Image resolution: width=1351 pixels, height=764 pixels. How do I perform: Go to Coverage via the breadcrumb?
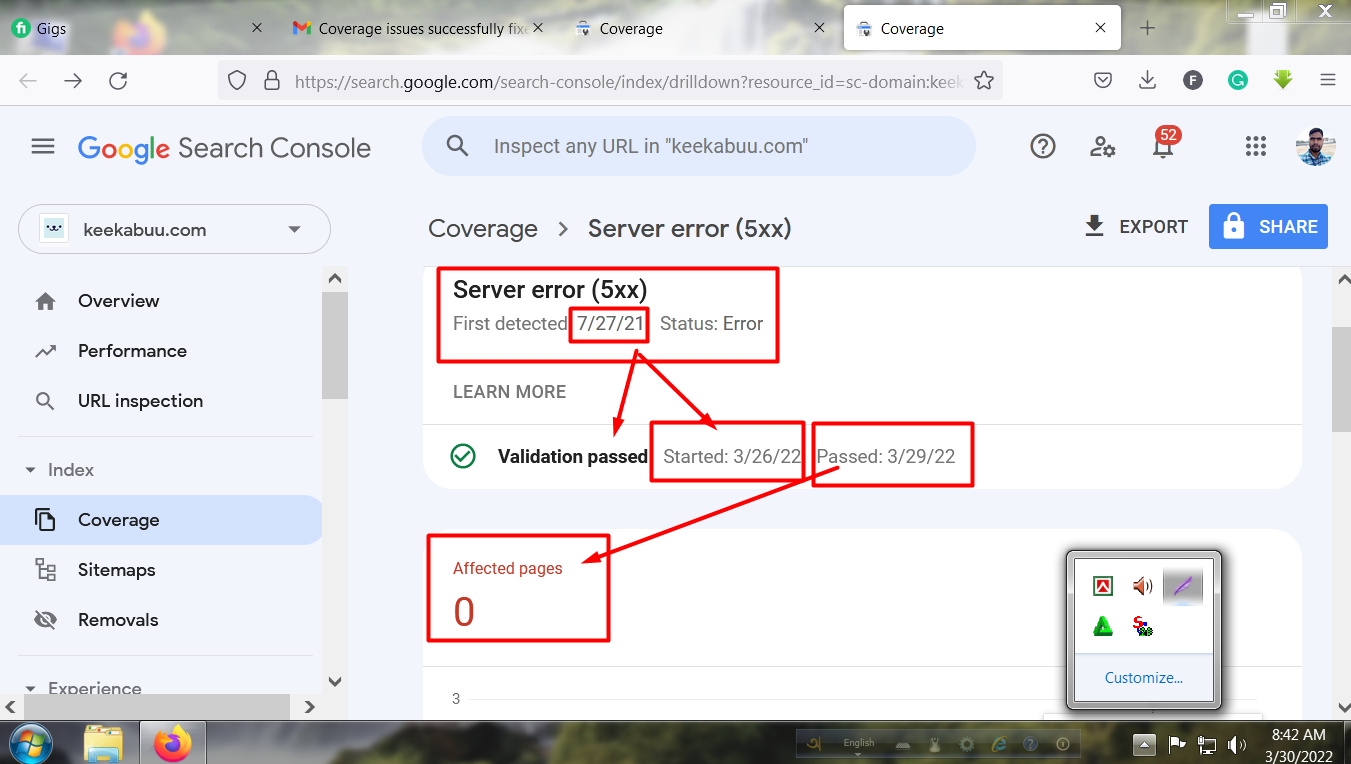coord(483,229)
